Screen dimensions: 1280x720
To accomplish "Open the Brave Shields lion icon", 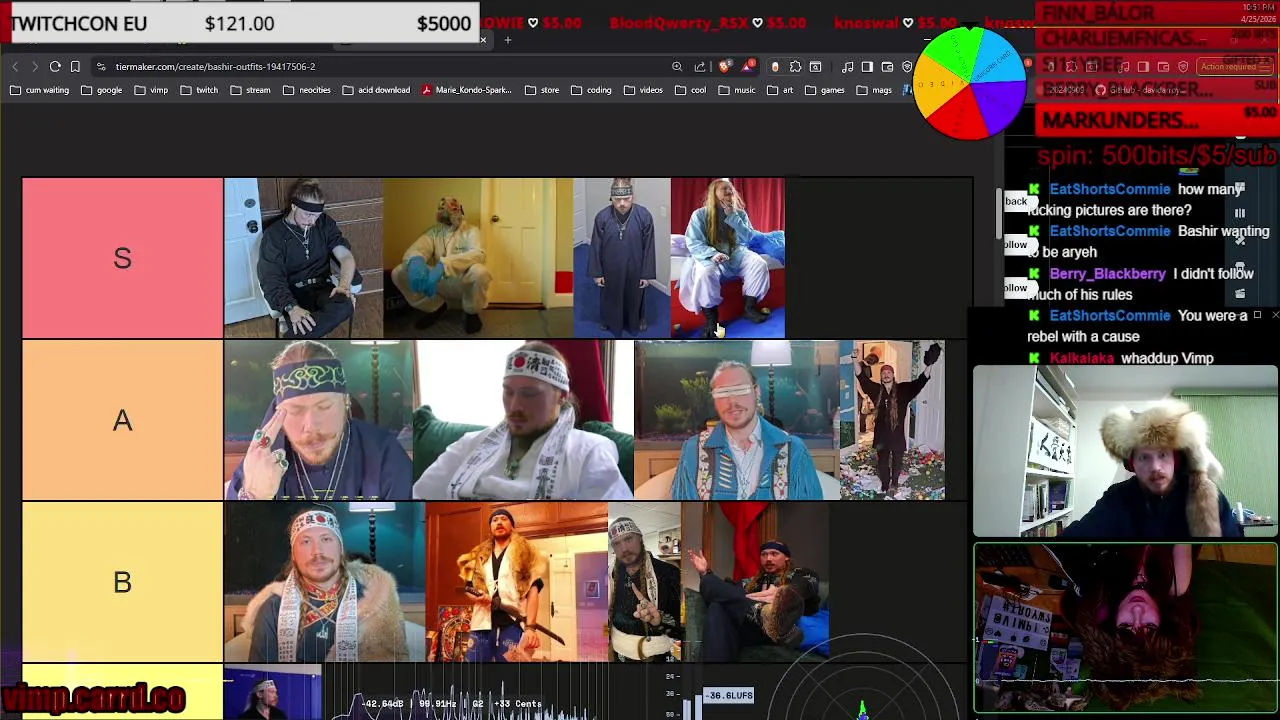I will [724, 67].
